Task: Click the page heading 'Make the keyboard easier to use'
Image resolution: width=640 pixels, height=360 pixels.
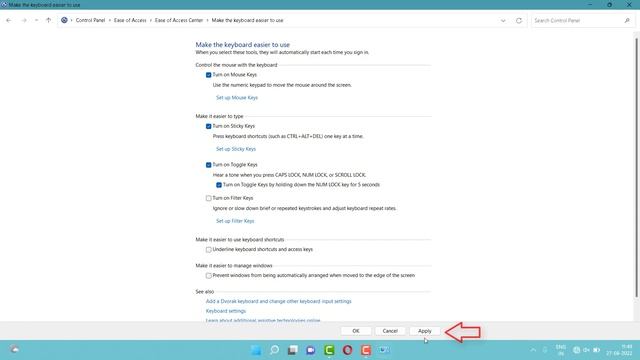Action: click(x=242, y=45)
